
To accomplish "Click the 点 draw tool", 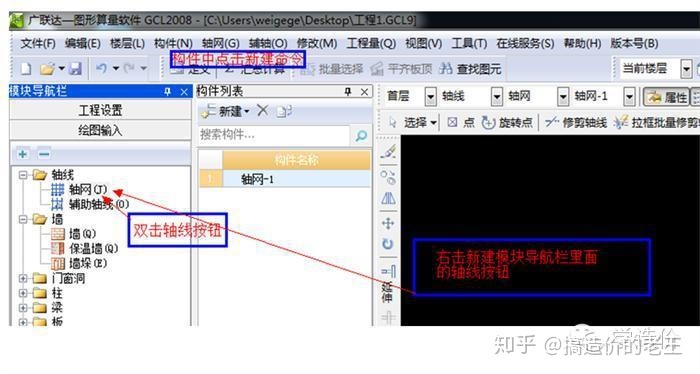I will [x=461, y=122].
